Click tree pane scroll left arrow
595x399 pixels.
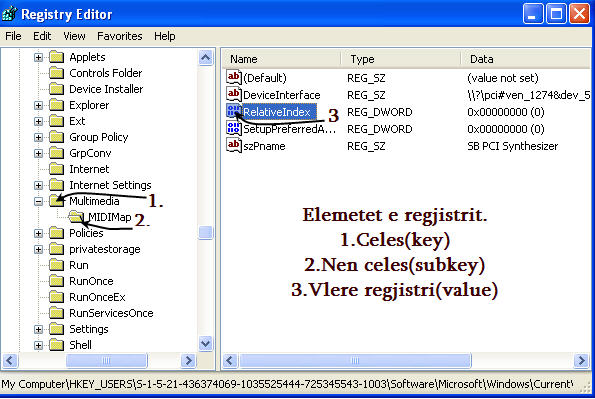pyautogui.click(x=10, y=360)
